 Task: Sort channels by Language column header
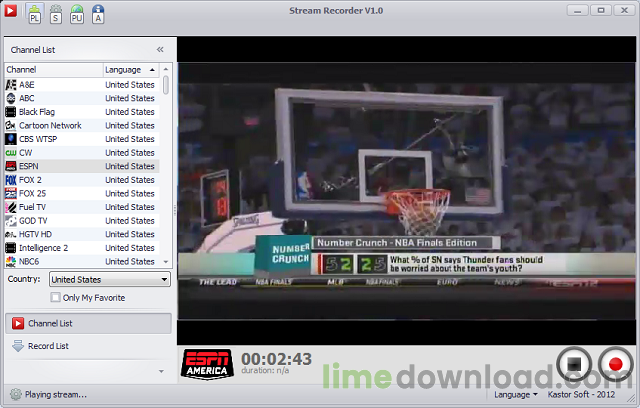pos(130,70)
